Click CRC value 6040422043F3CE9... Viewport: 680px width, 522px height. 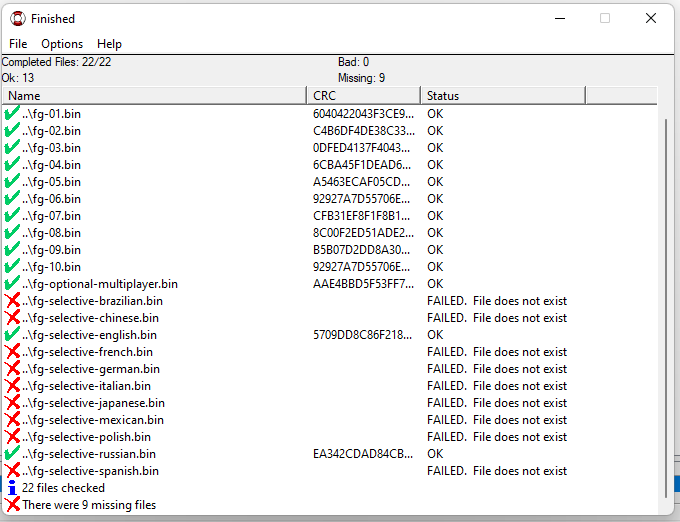point(363,114)
